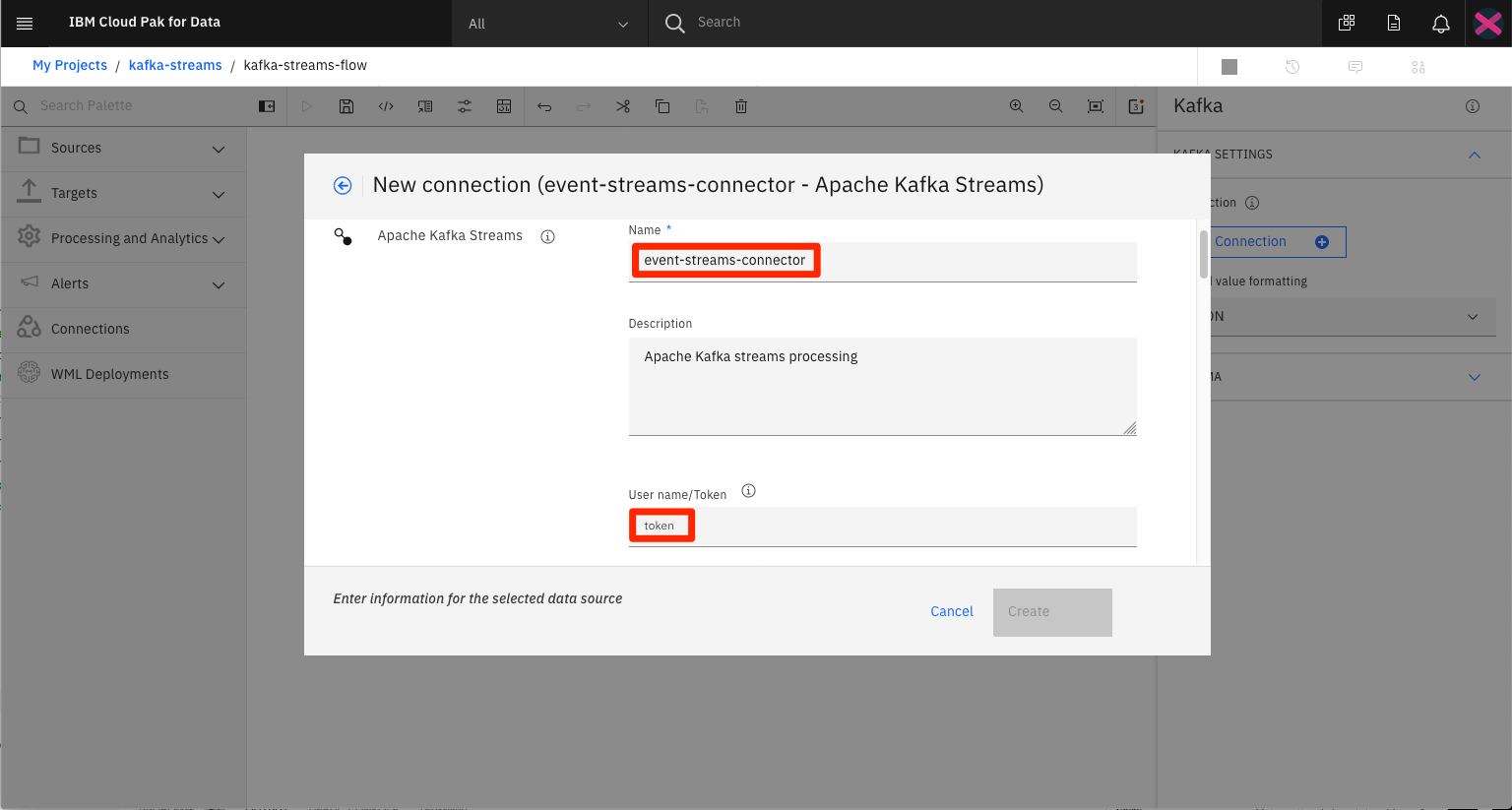Show info for Apache Kafka Streams
Image resolution: width=1512 pixels, height=810 pixels.
[x=548, y=236]
